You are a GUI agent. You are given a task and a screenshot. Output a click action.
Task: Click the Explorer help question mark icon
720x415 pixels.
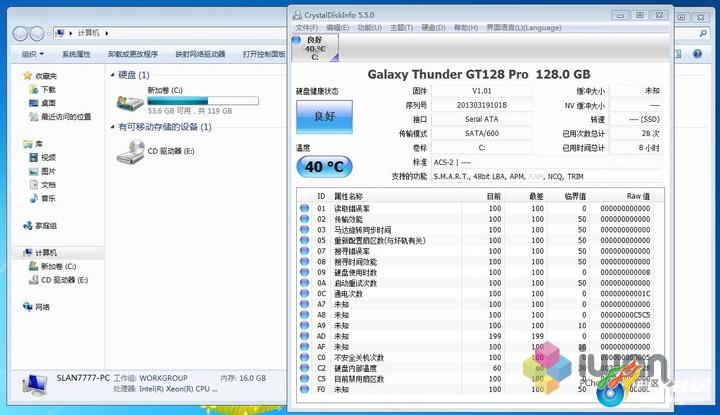697,54
